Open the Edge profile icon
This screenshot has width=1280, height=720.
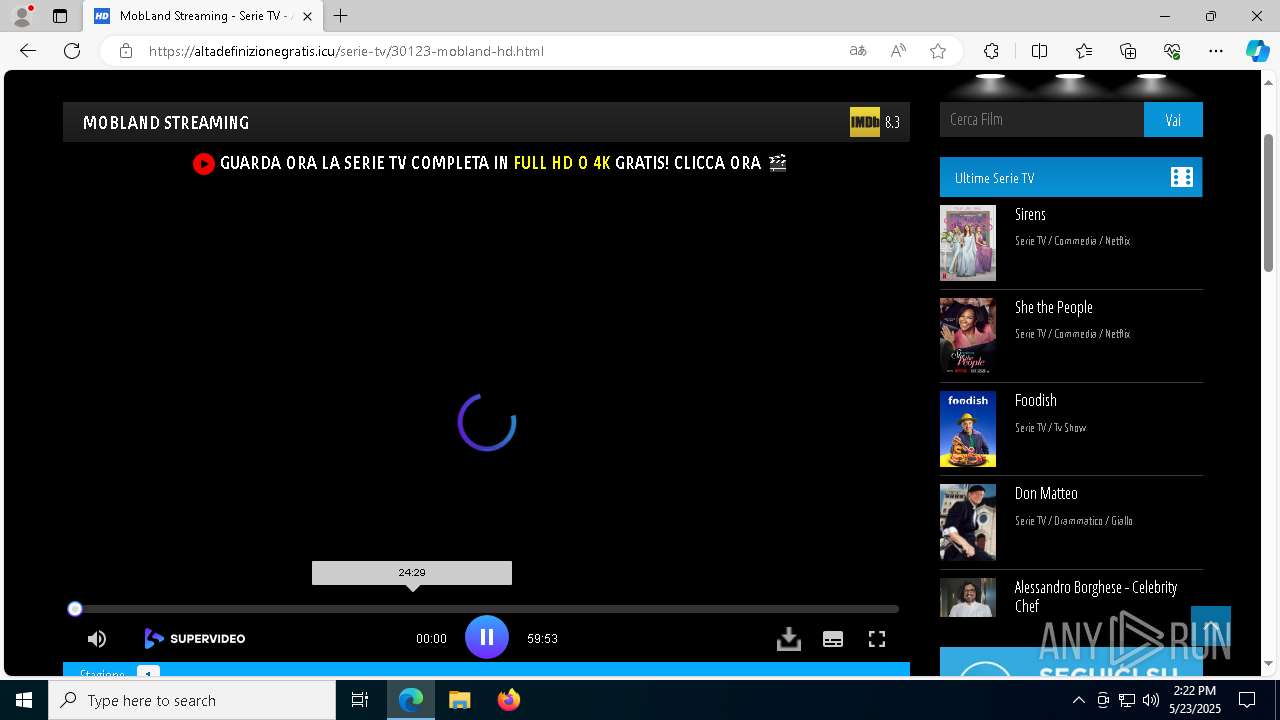point(22,16)
